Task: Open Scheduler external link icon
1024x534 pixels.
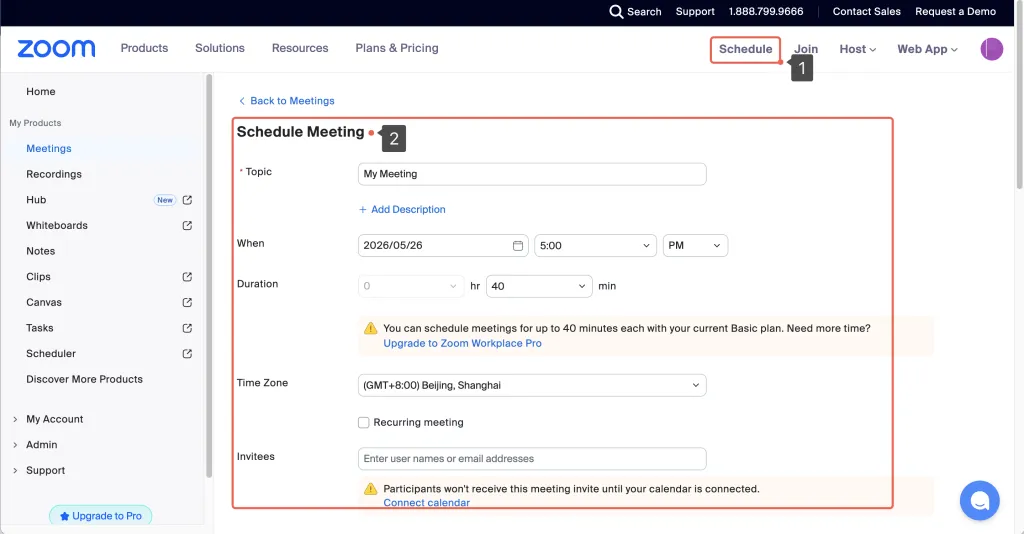Action: 187,353
